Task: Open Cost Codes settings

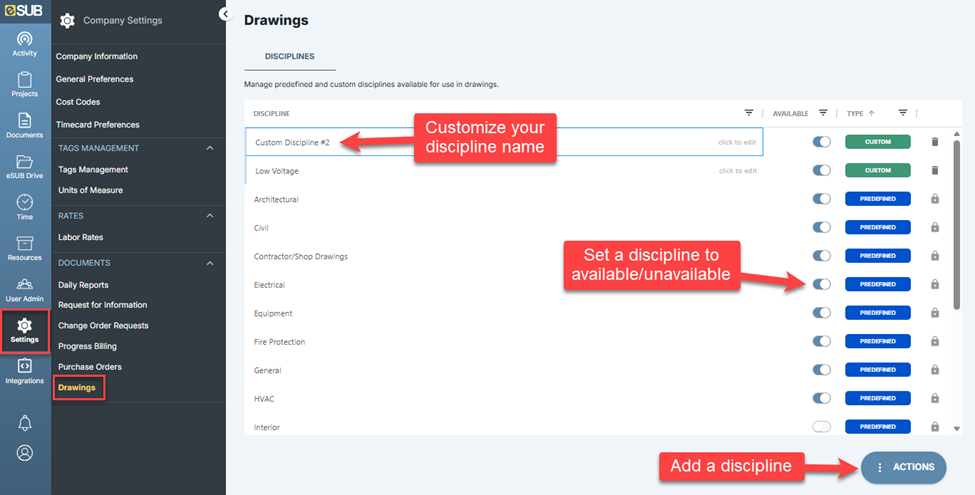Action: (78, 102)
